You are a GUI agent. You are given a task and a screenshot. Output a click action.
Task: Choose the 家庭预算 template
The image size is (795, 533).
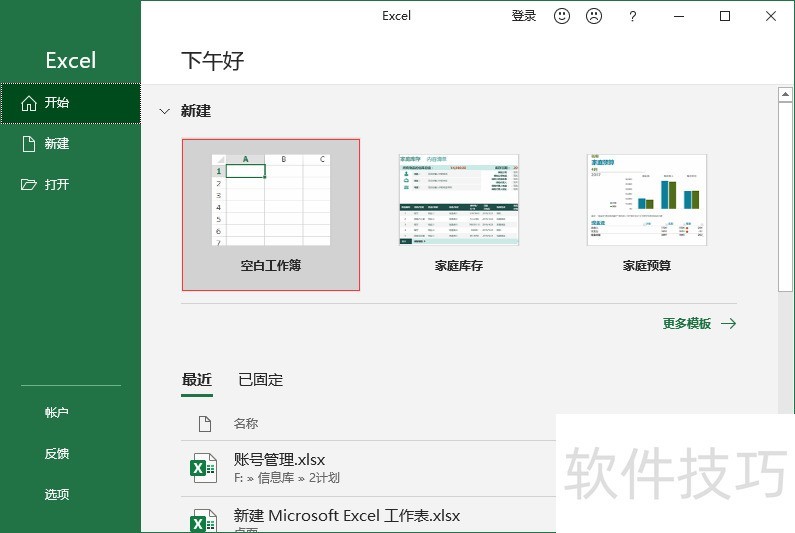(x=646, y=215)
